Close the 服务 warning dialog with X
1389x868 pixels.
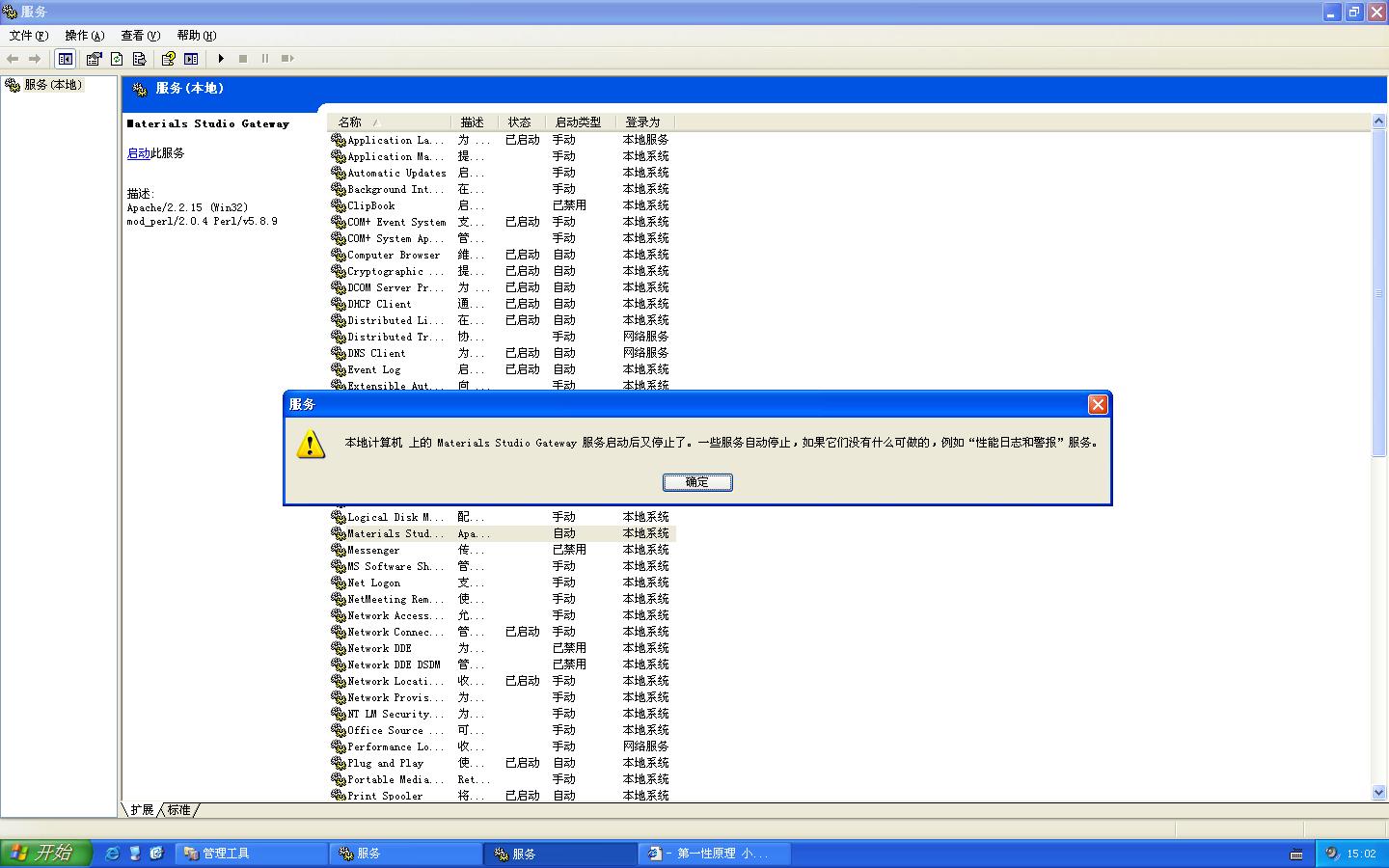pos(1098,405)
